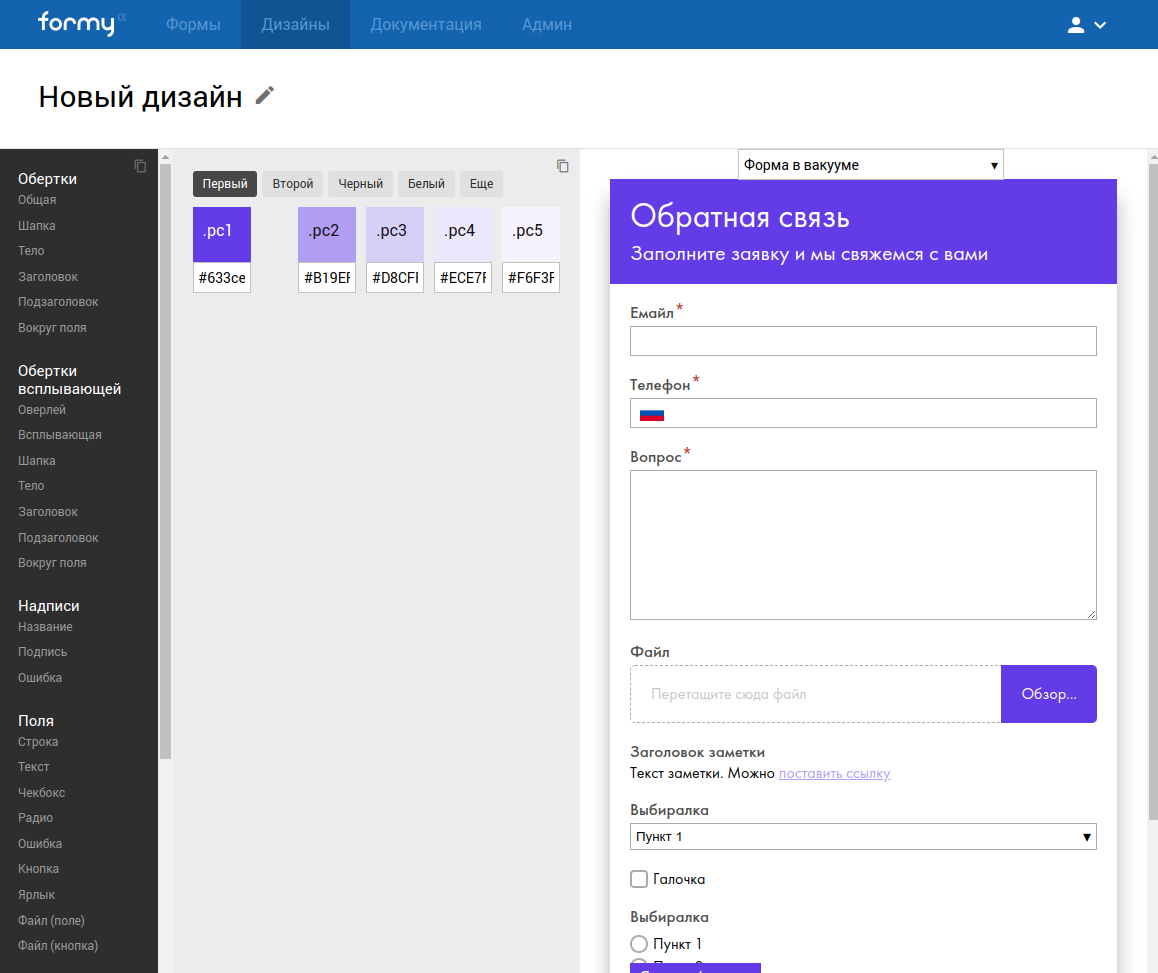1158x973 pixels.
Task: Open the Черный palette tab
Action: [x=360, y=184]
